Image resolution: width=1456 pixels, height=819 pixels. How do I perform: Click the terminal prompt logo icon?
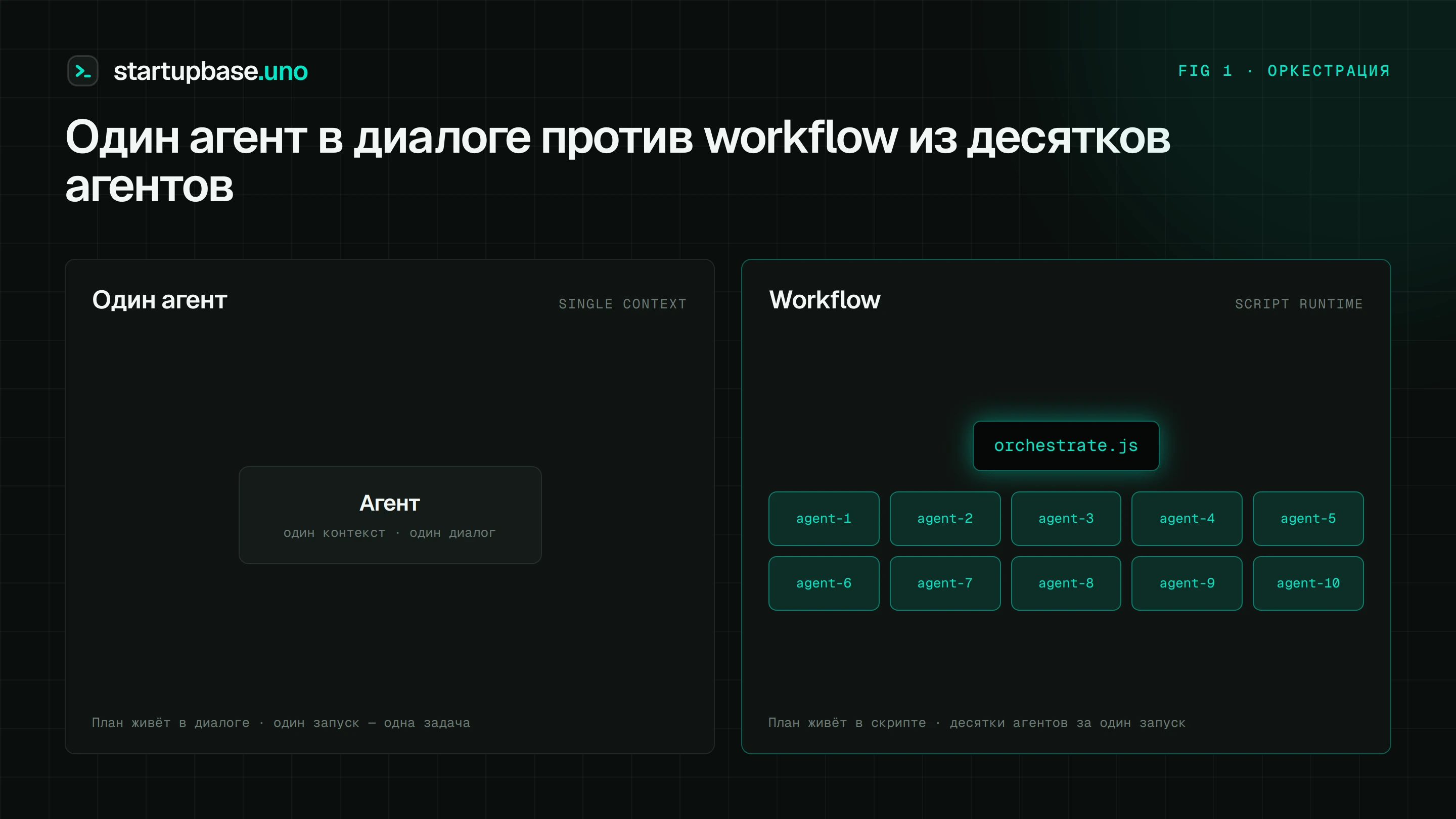tap(82, 71)
